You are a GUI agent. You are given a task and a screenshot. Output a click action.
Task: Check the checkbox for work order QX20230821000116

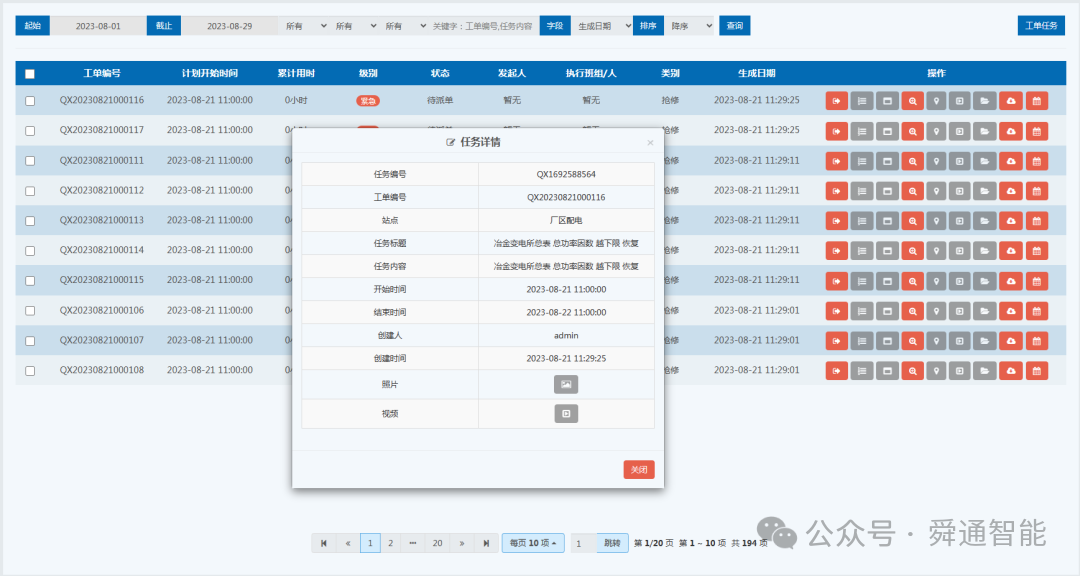pyautogui.click(x=27, y=100)
